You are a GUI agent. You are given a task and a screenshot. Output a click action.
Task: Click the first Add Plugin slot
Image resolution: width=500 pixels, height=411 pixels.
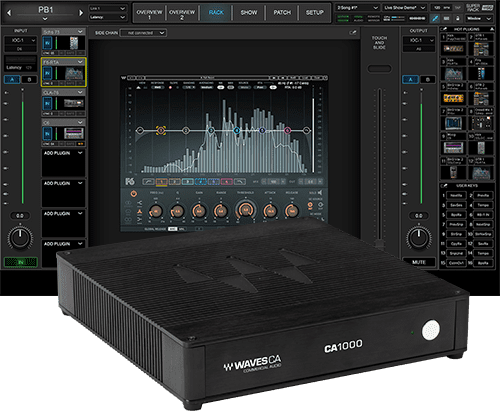tap(63, 163)
